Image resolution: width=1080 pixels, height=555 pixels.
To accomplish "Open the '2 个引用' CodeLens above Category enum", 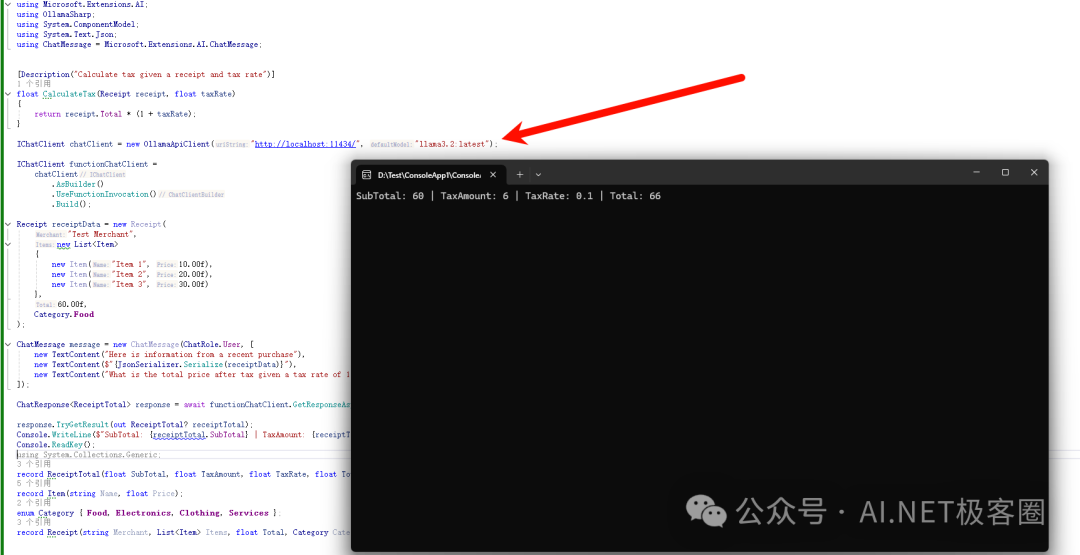I will point(34,503).
